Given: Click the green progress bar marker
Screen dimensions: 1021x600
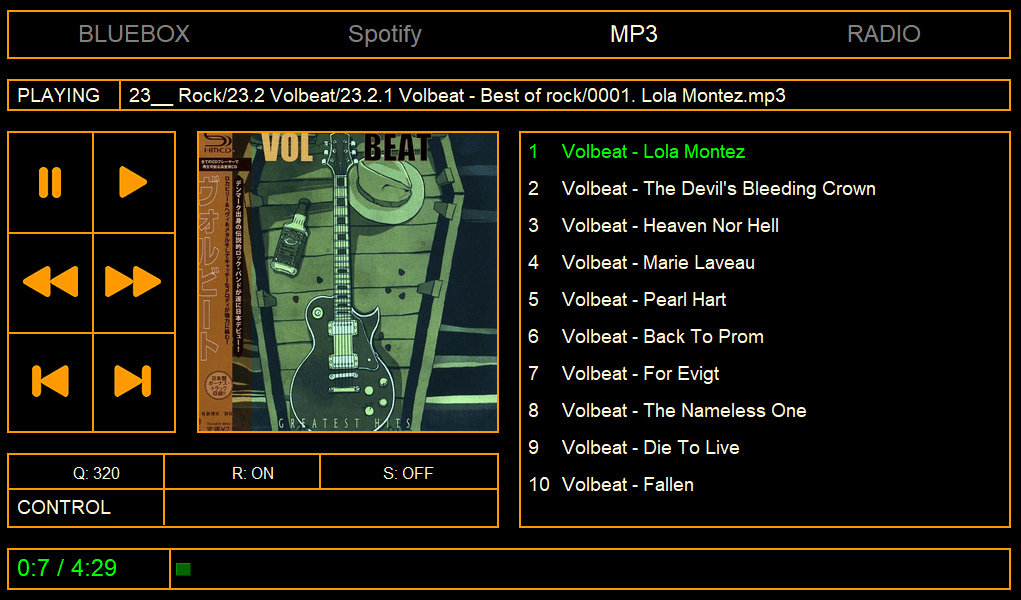Looking at the screenshot, I should coord(184,569).
